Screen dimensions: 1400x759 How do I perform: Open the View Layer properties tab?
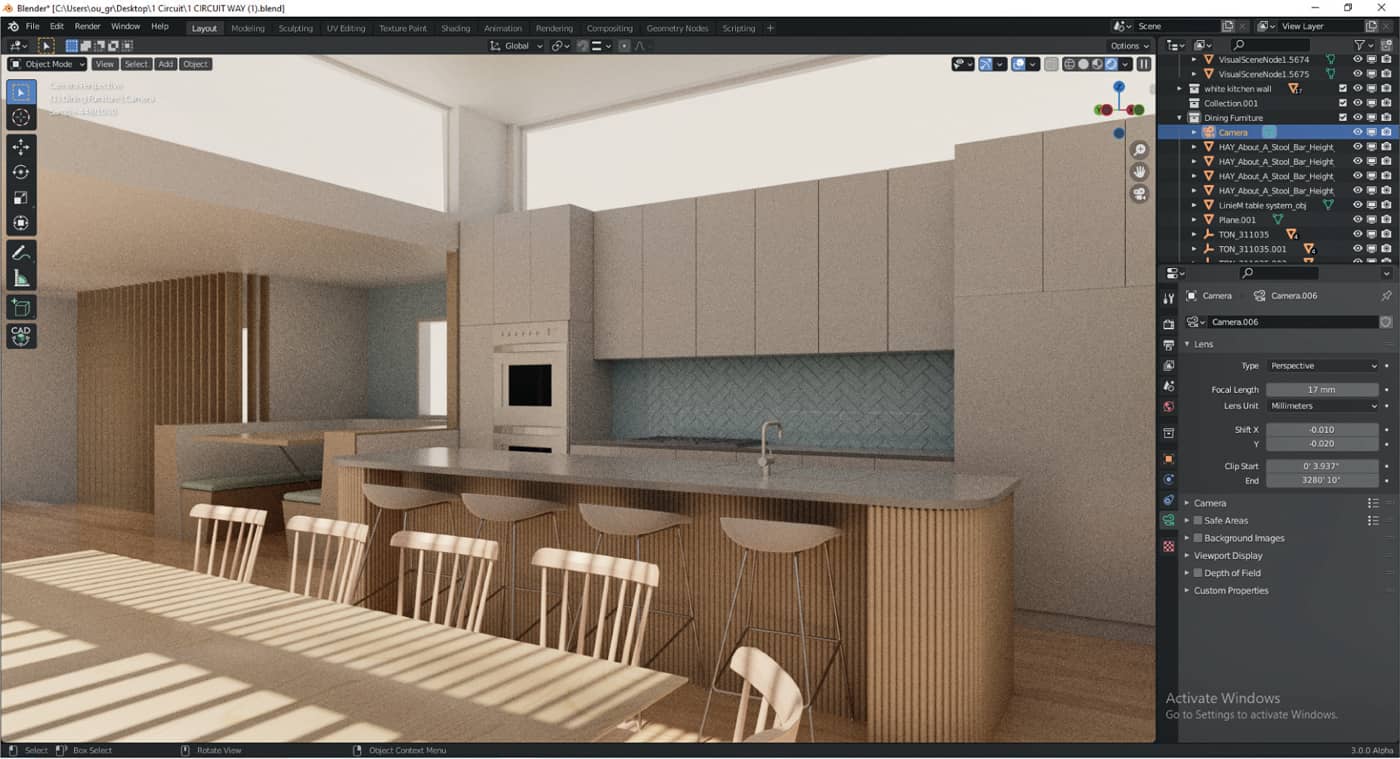[1168, 365]
